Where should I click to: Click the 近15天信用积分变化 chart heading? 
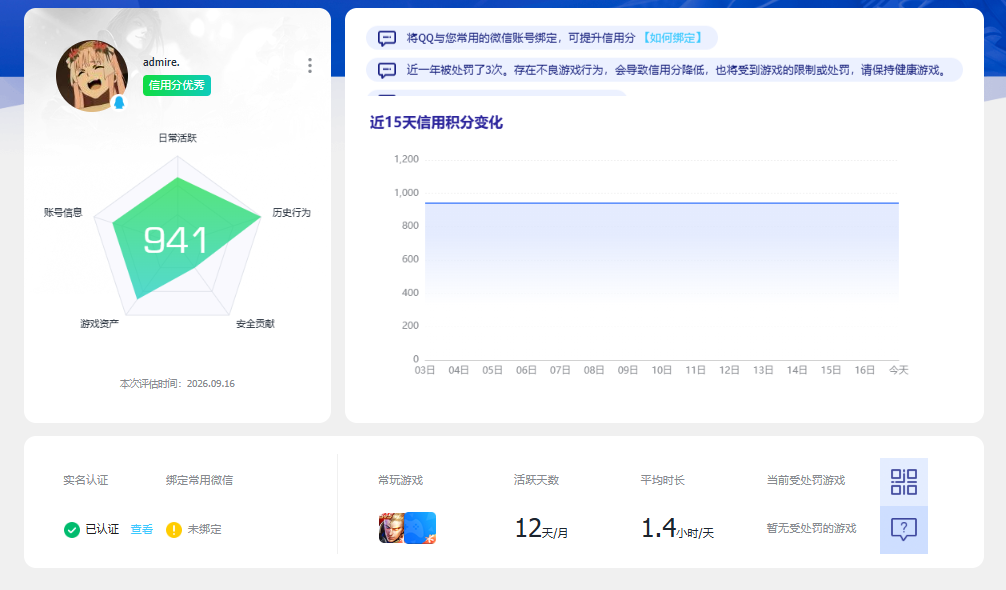436,122
